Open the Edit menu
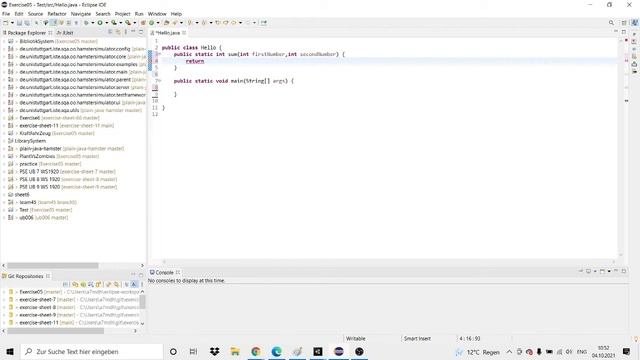Screen dimensions: 640x360 pos(19,14)
